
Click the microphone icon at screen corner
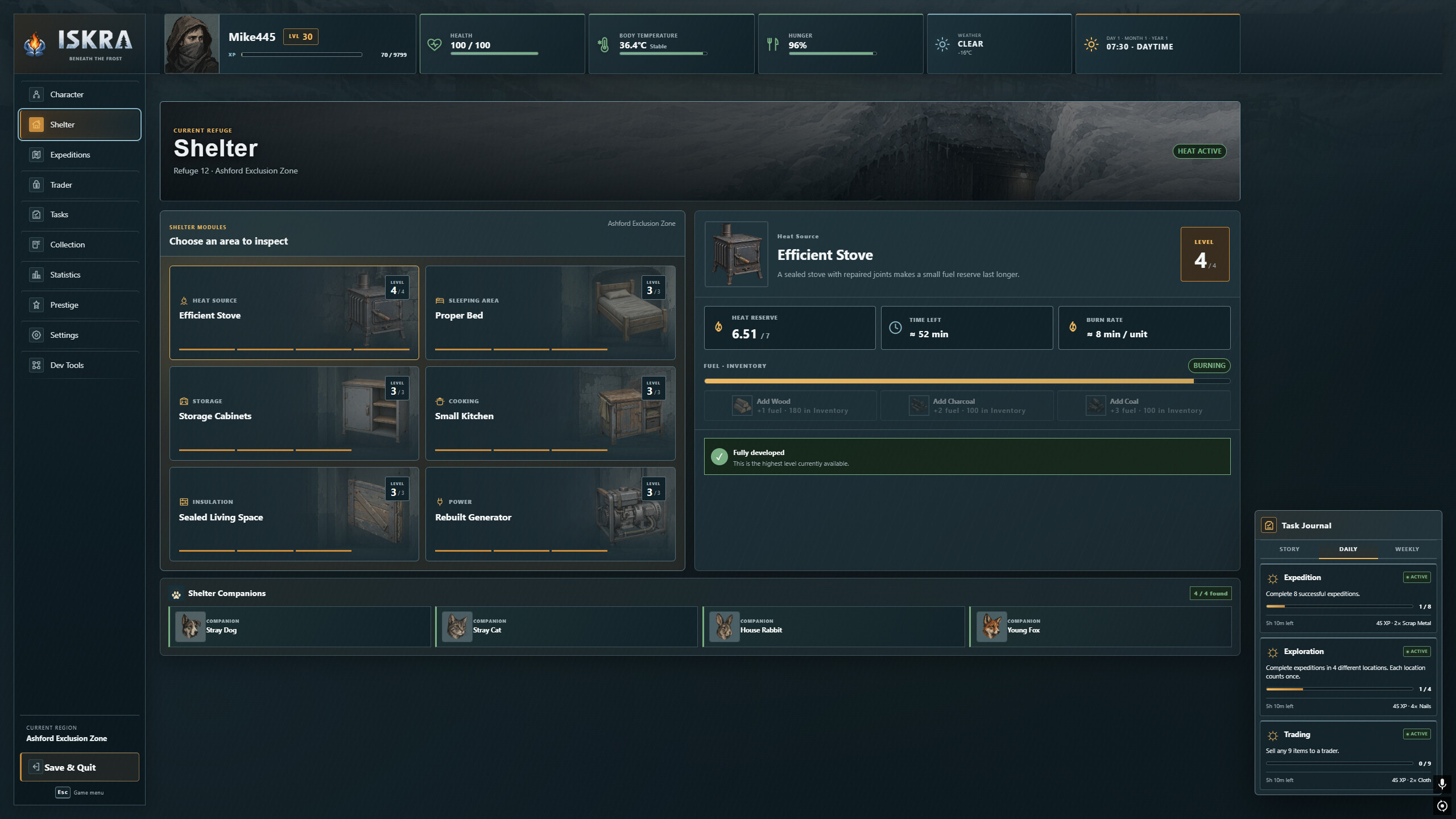[1442, 784]
